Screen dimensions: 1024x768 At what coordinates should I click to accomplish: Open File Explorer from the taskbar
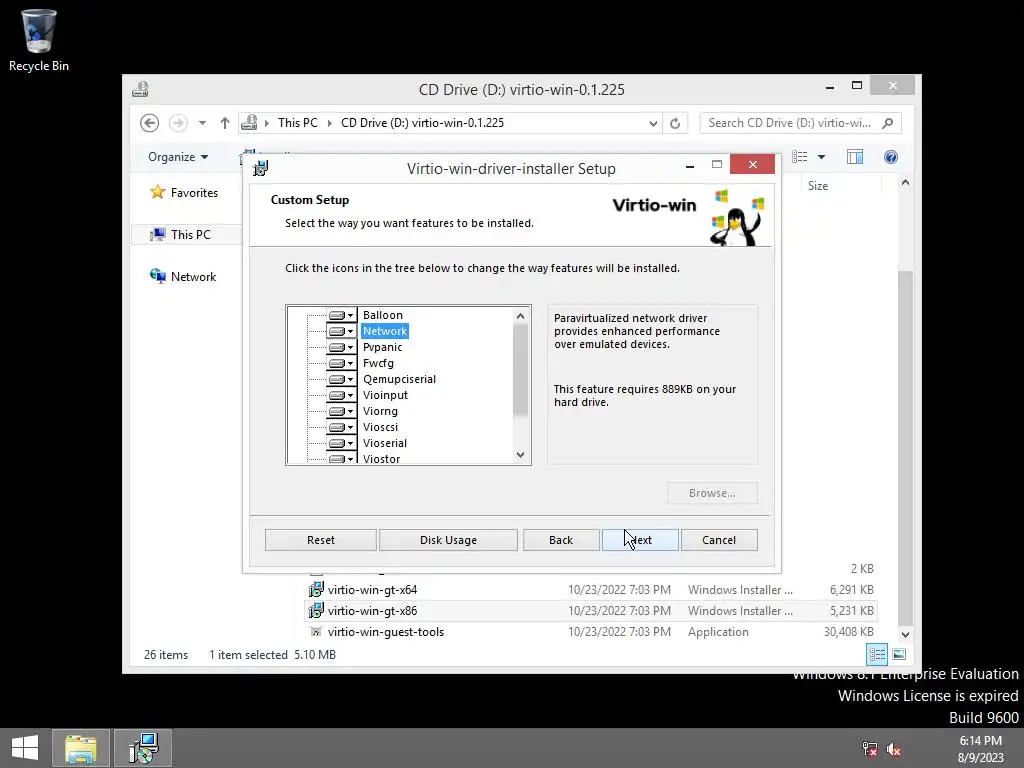(80, 748)
